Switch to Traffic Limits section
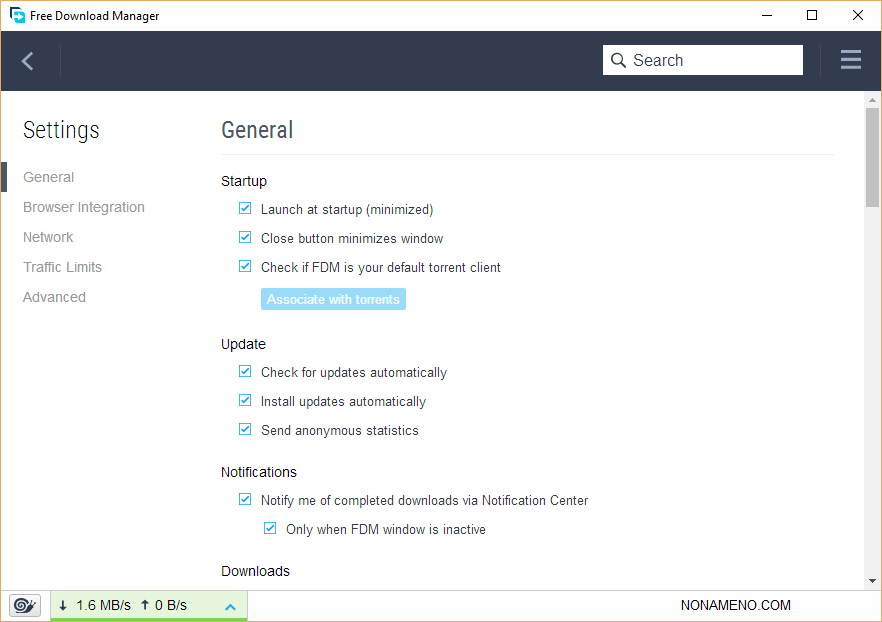This screenshot has height=622, width=882. click(63, 267)
